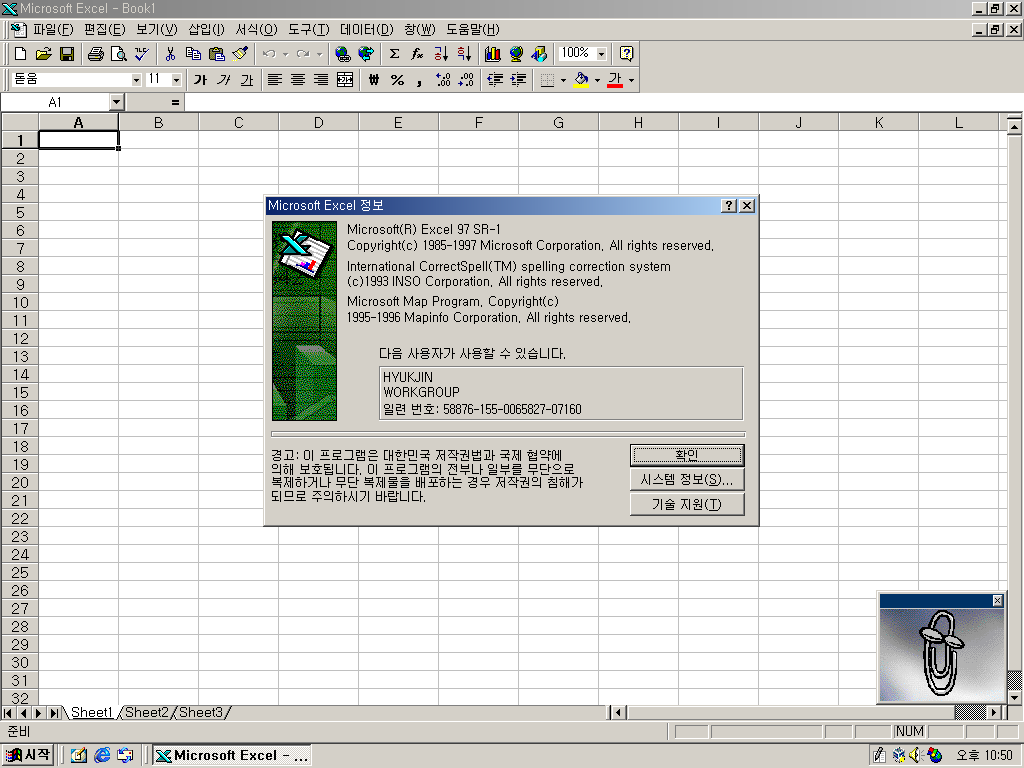Viewport: 1024px width, 768px height.
Task: Click the Print icon
Action: click(x=95, y=54)
